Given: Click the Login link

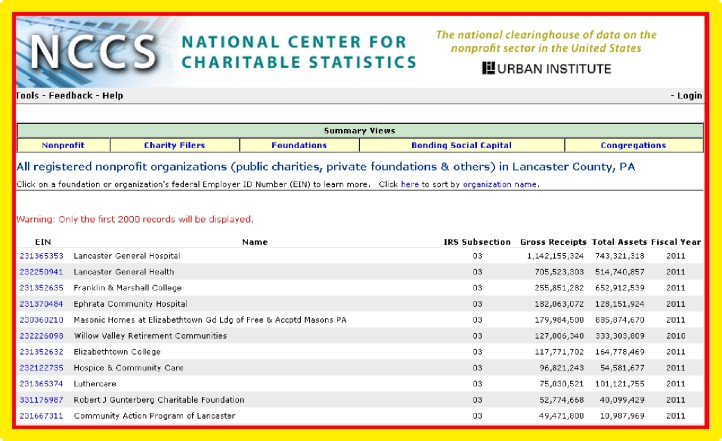Looking at the screenshot, I should click(x=688, y=96).
